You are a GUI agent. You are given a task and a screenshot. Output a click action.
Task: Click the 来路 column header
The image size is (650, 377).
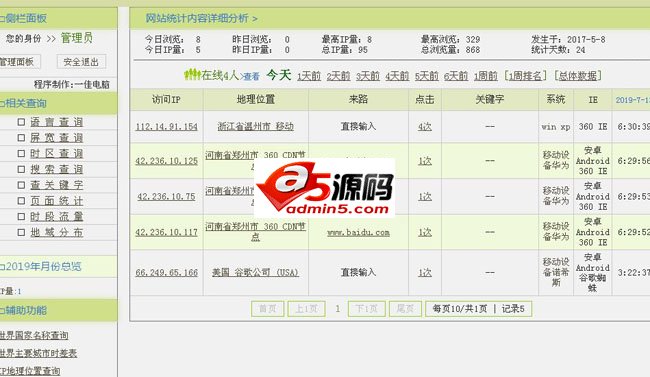pos(359,99)
